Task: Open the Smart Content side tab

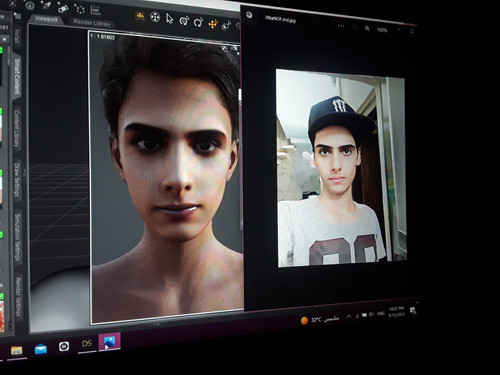Action: coord(17,76)
